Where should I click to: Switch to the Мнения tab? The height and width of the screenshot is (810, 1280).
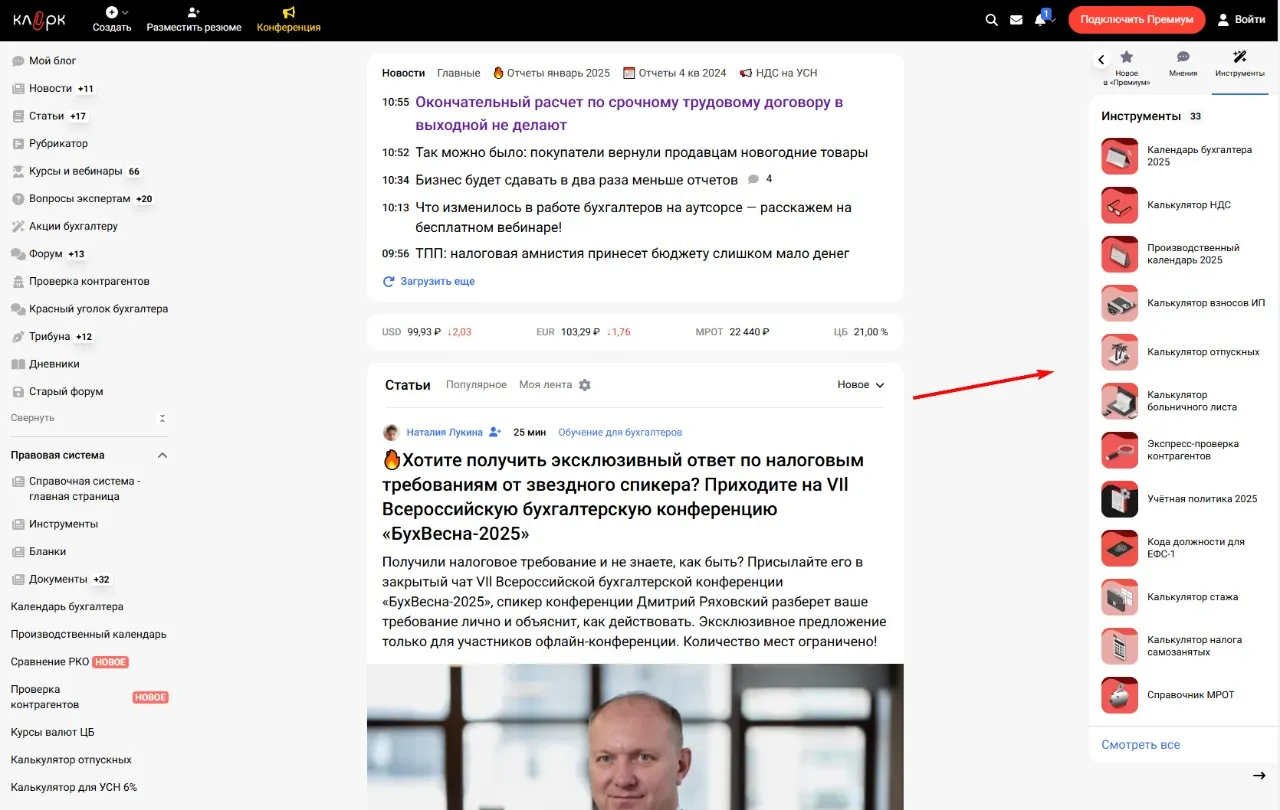[x=1183, y=65]
